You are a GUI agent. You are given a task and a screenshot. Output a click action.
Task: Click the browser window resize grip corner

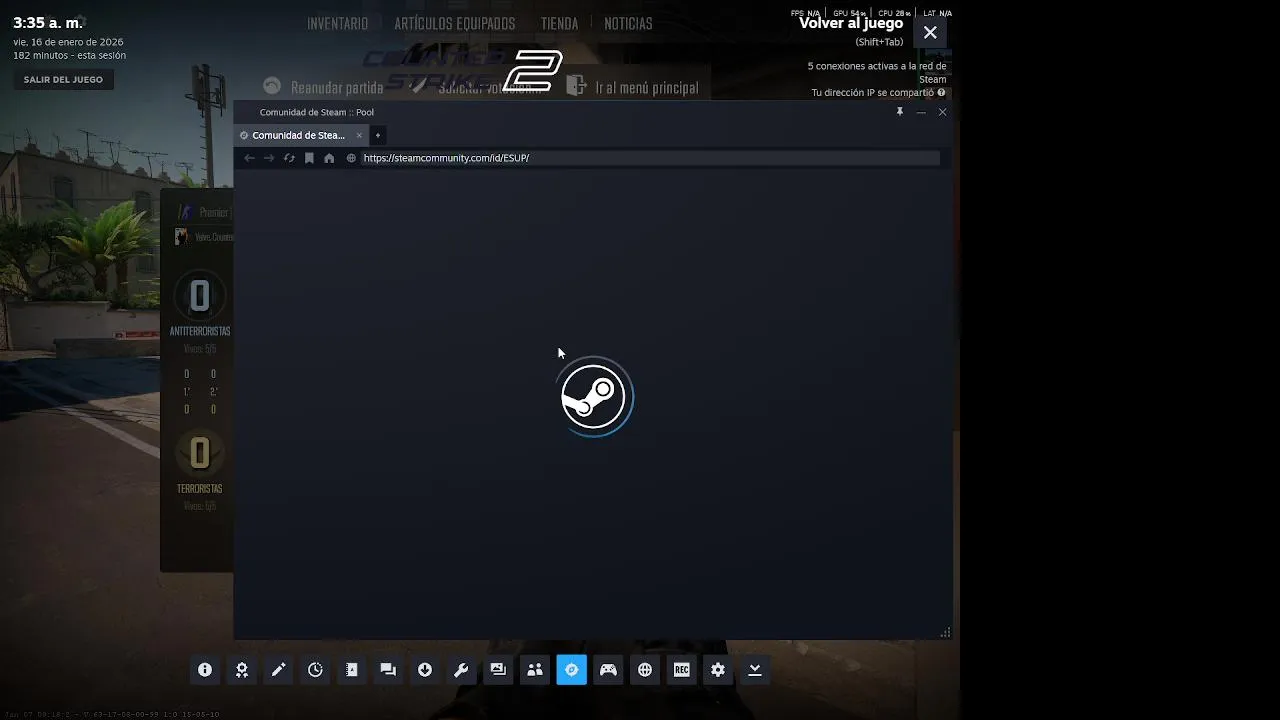click(945, 632)
